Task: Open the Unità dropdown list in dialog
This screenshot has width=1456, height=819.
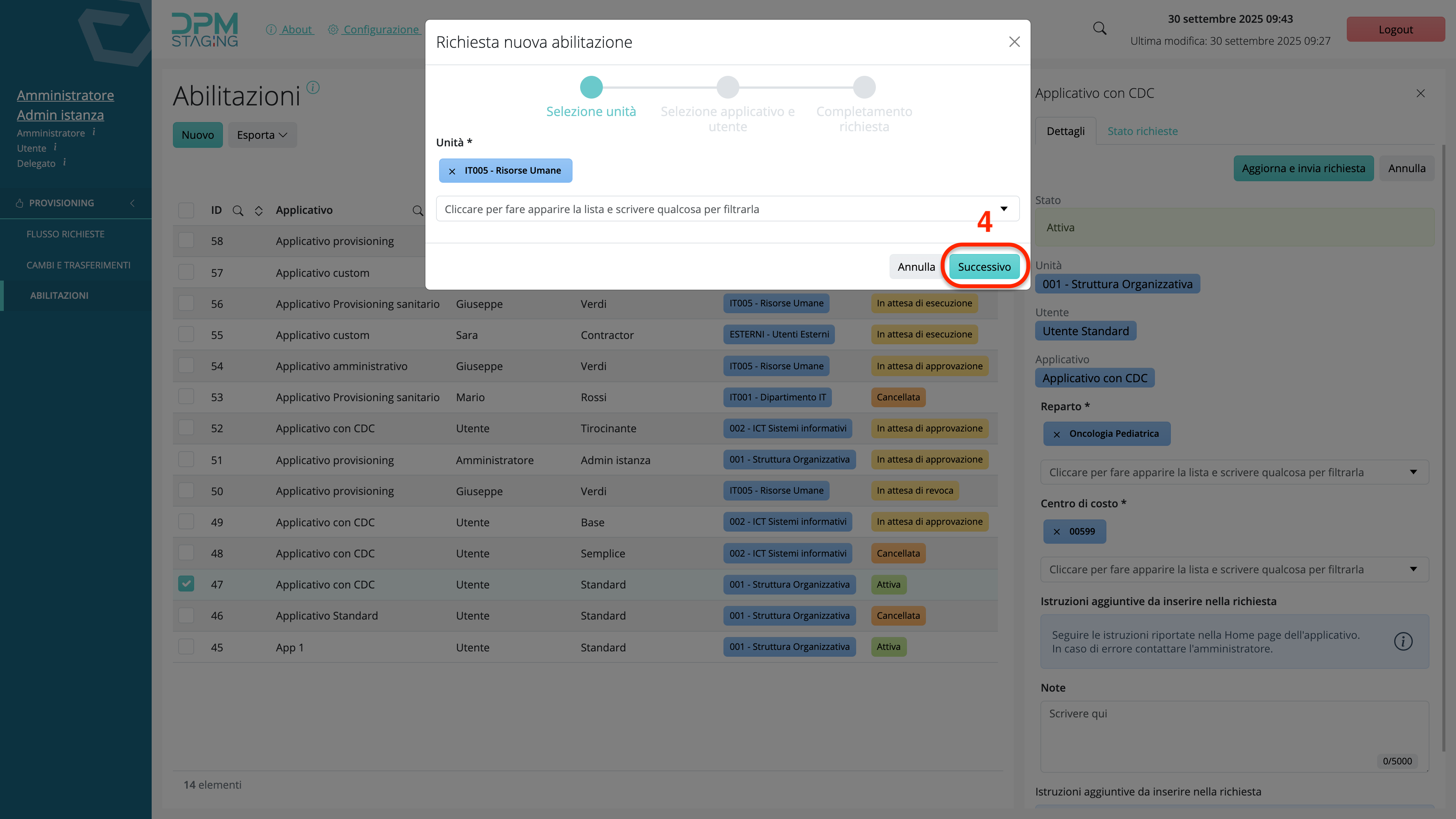Action: (727, 209)
